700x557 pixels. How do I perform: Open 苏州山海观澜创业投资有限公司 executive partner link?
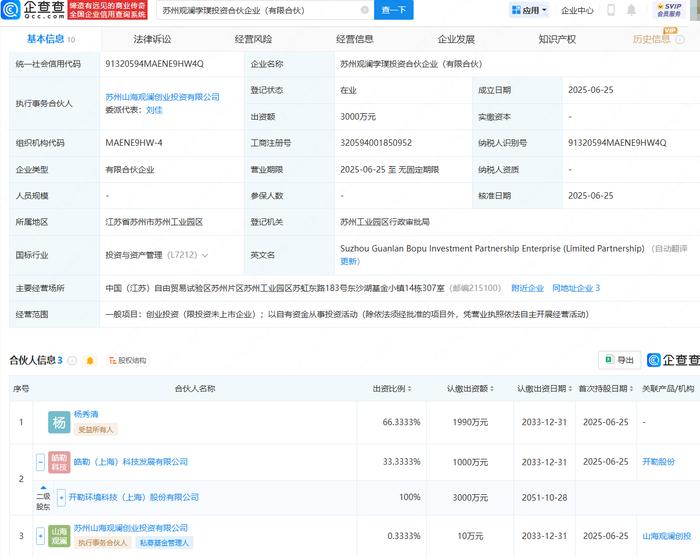click(x=162, y=97)
